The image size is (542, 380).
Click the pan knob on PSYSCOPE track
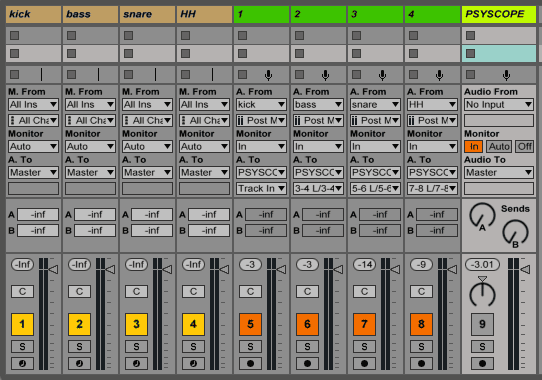482,294
